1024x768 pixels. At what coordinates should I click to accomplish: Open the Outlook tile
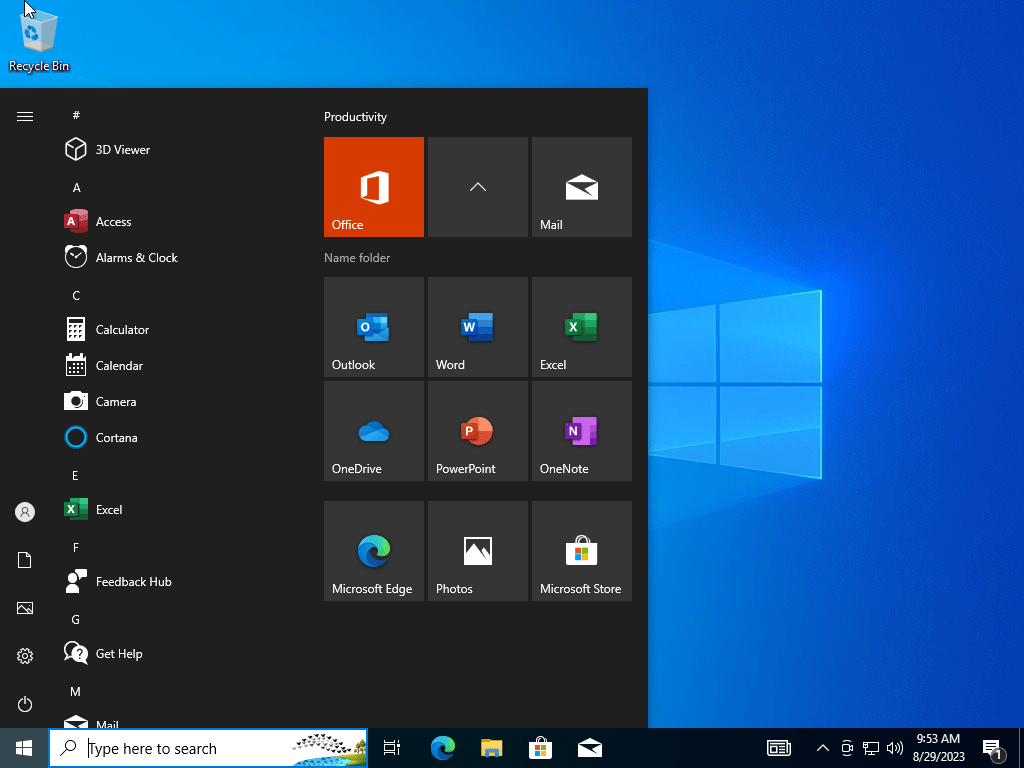point(374,327)
